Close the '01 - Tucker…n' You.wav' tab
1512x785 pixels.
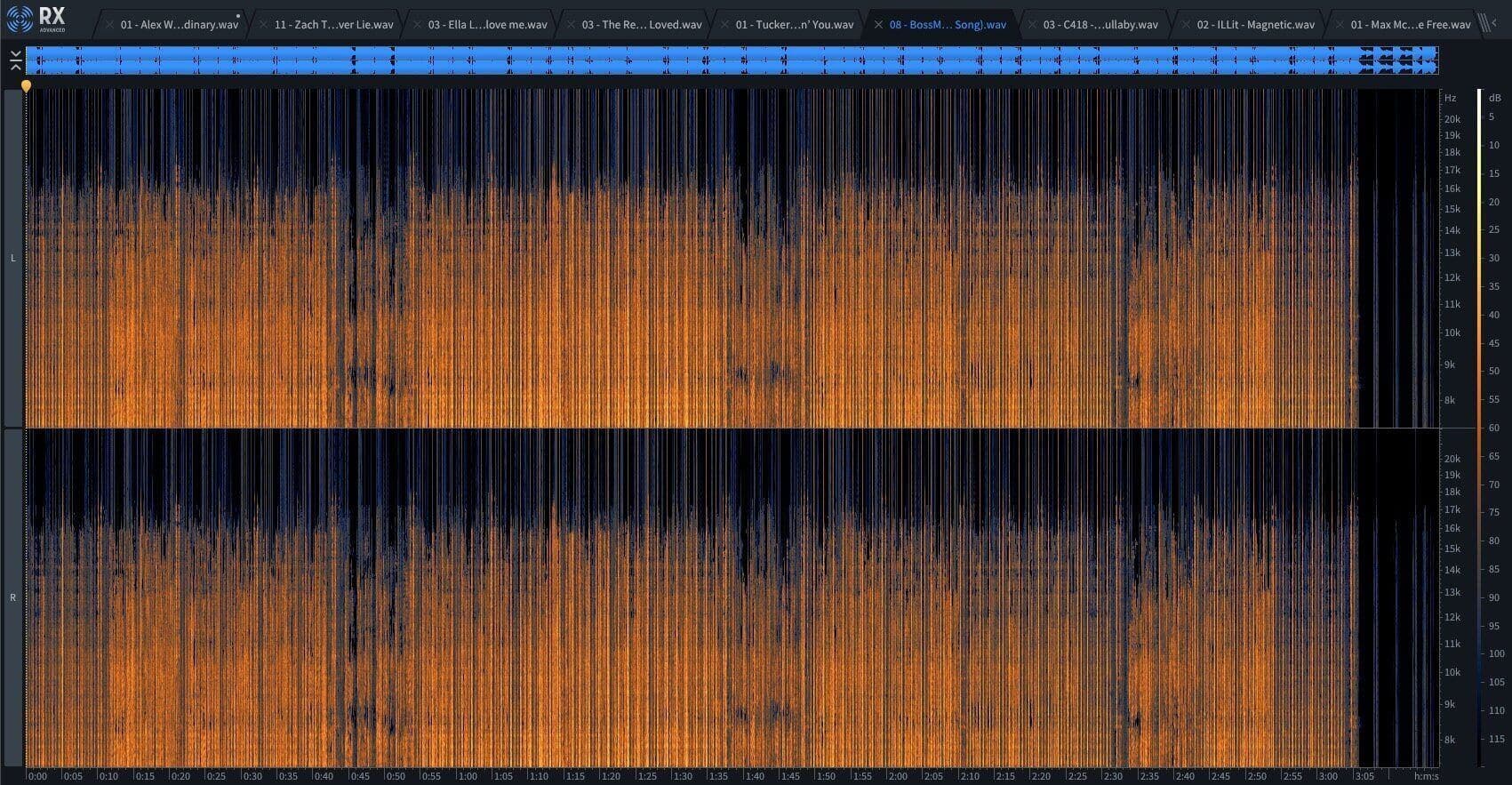[x=724, y=25]
